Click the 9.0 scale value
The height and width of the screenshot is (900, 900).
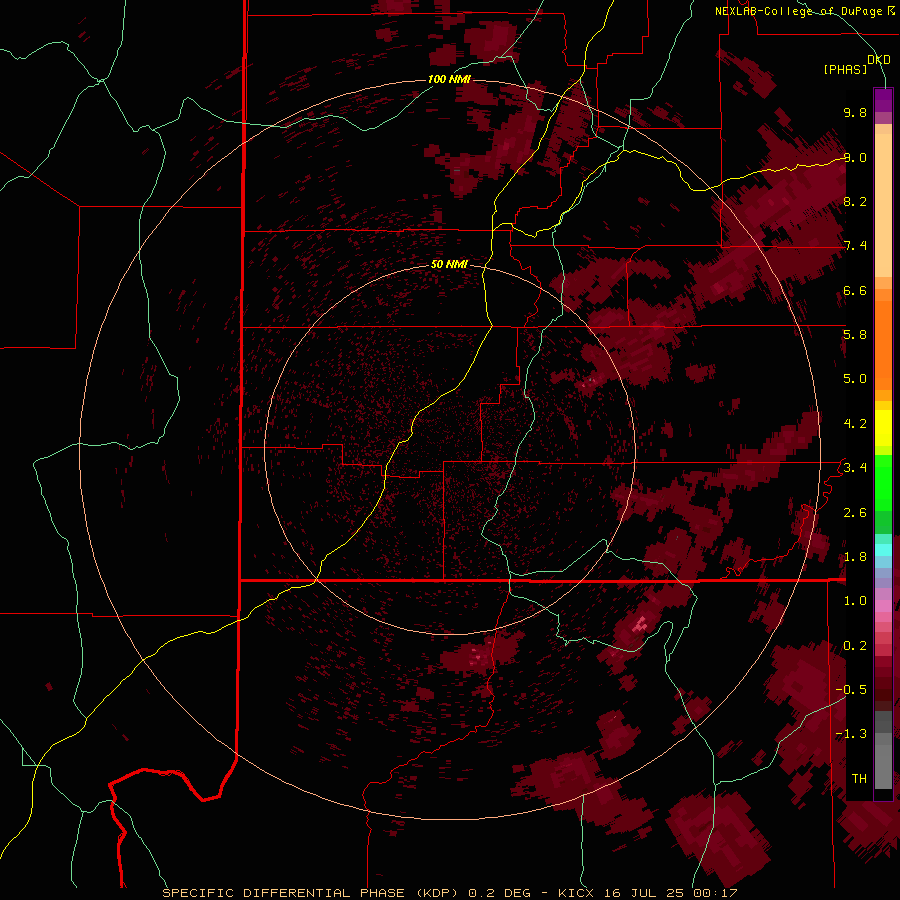[855, 157]
